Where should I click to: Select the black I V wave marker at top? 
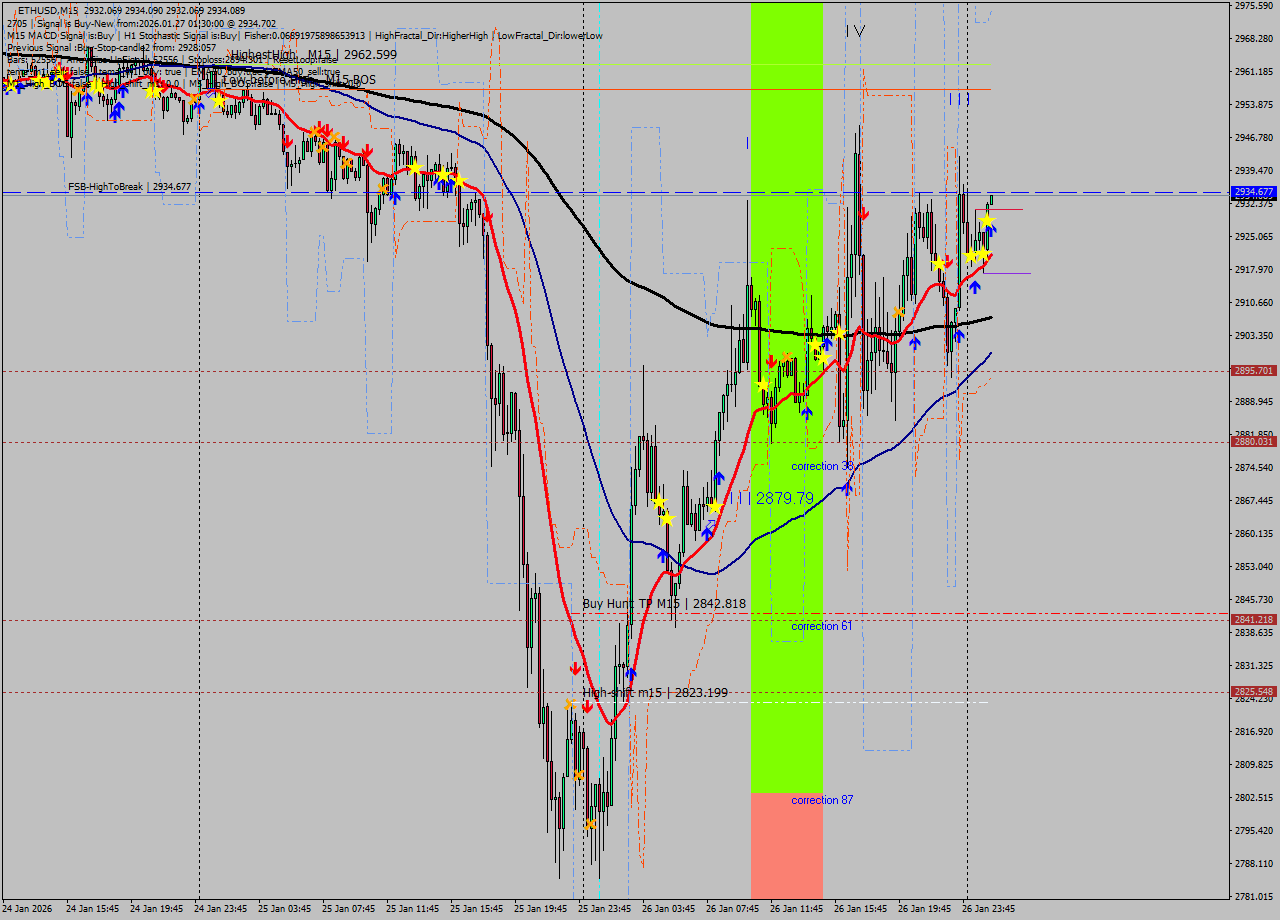pyautogui.click(x=854, y=31)
